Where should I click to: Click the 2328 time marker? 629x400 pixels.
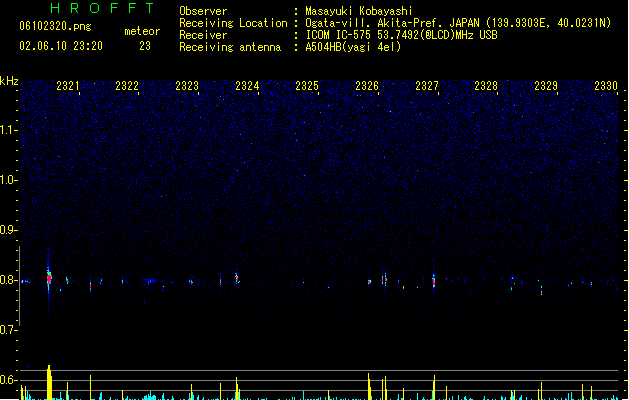pos(486,86)
